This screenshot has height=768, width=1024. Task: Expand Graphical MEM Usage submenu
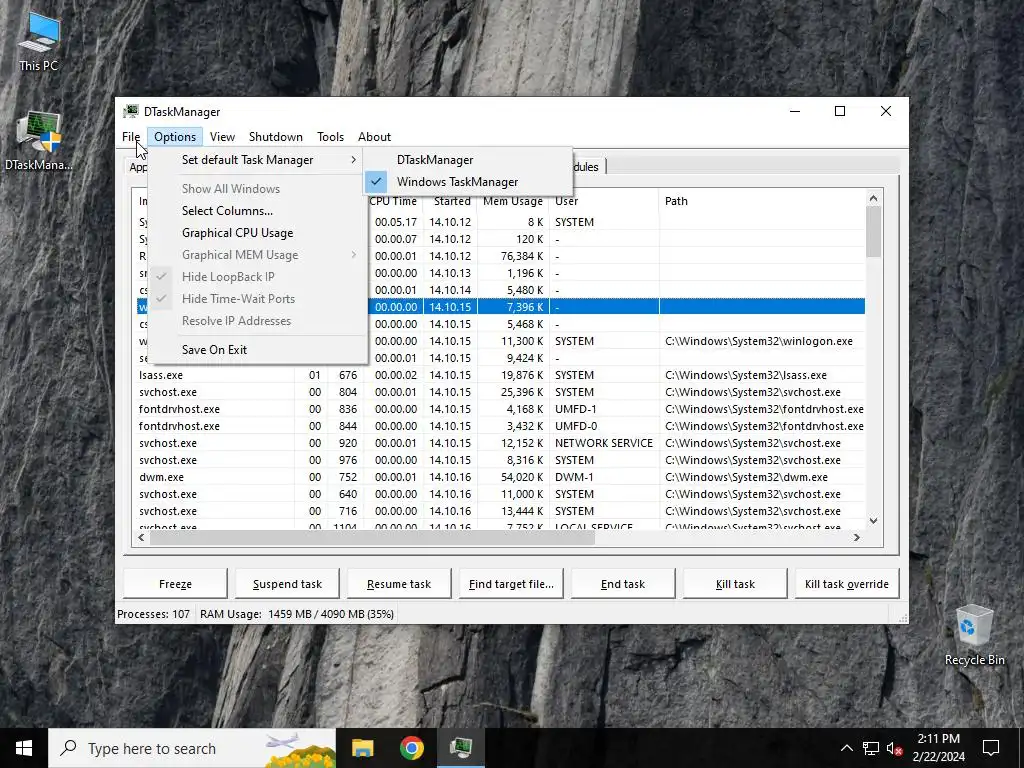[257, 255]
